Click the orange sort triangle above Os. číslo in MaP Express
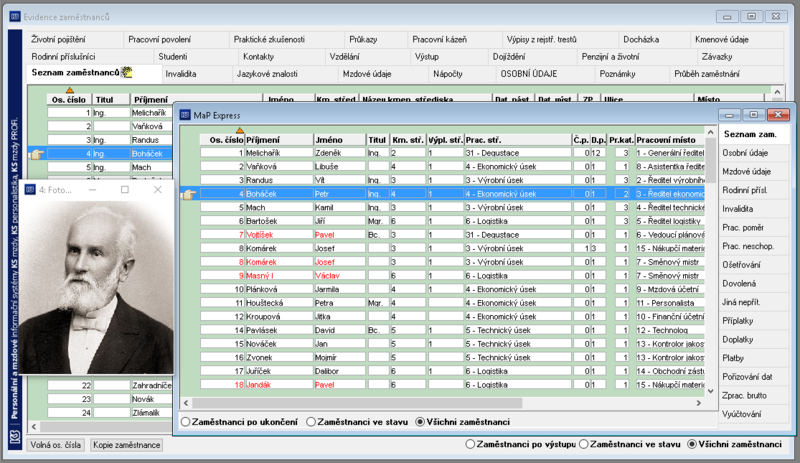Screen dimensions: 800x463 coord(240,131)
